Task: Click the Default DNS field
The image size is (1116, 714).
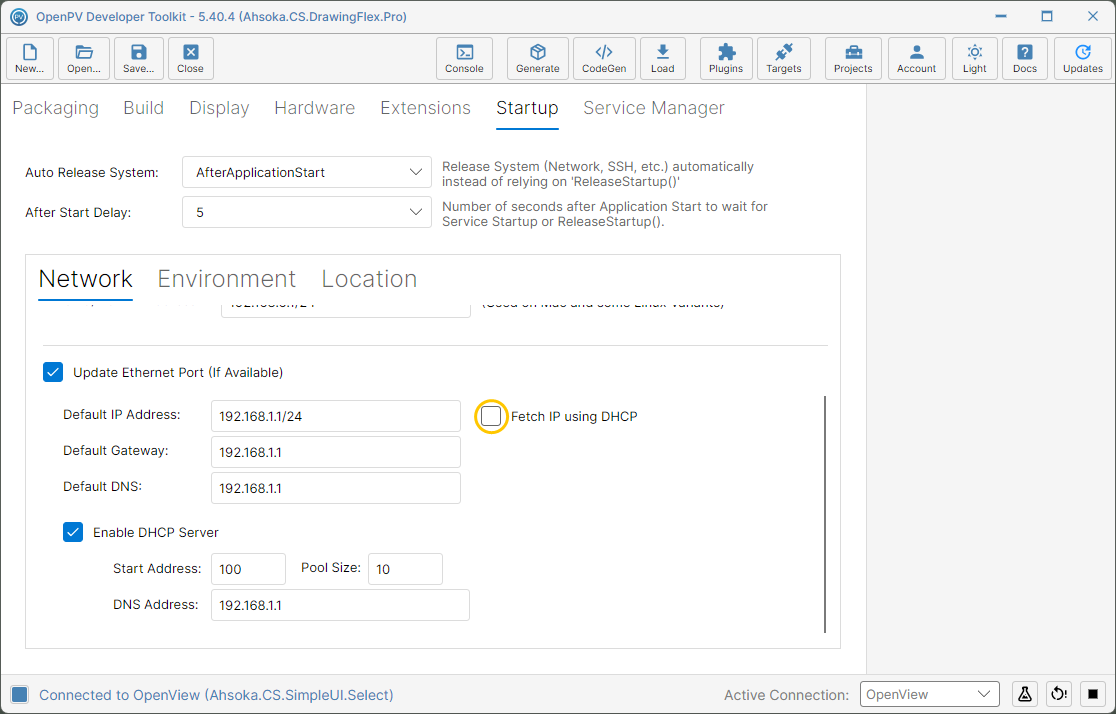Action: pyautogui.click(x=336, y=488)
